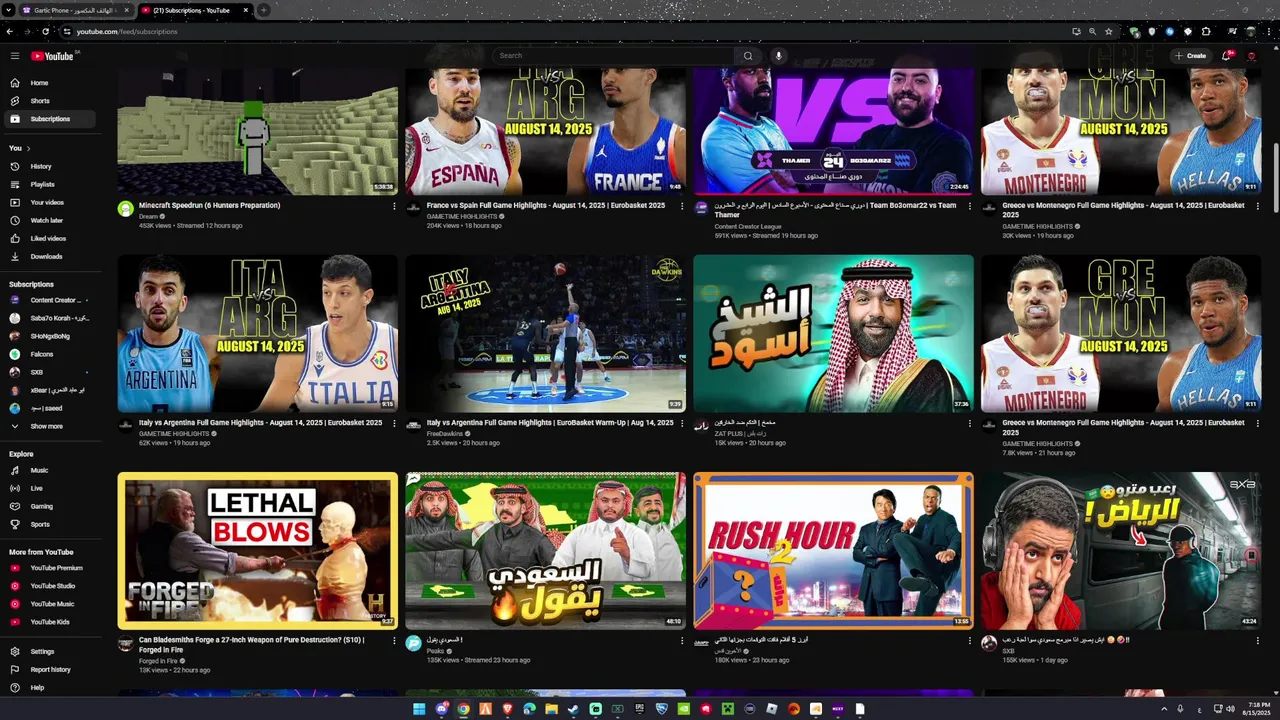Screen dimensions: 1280x720
Task: Open options menu for France vs Spain video
Action: click(x=681, y=206)
